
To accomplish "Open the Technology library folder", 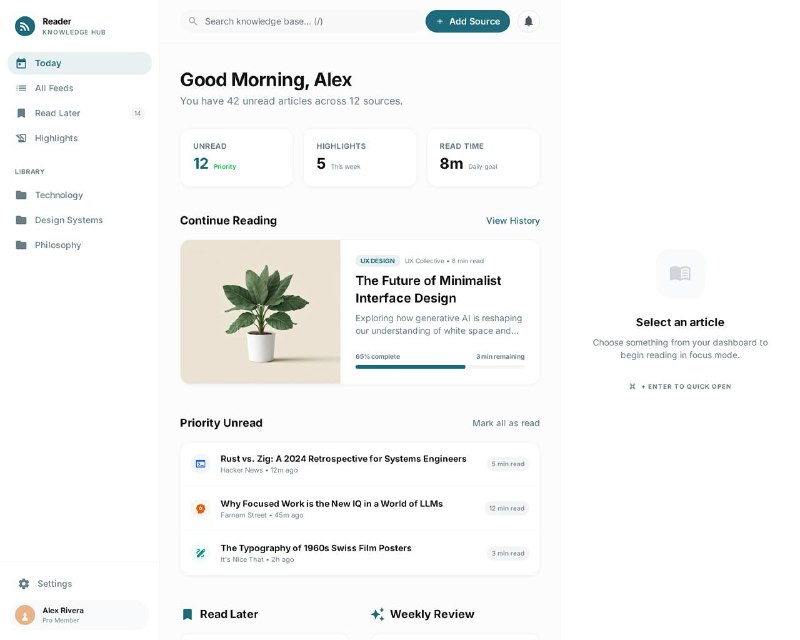I will pyautogui.click(x=80, y=195).
